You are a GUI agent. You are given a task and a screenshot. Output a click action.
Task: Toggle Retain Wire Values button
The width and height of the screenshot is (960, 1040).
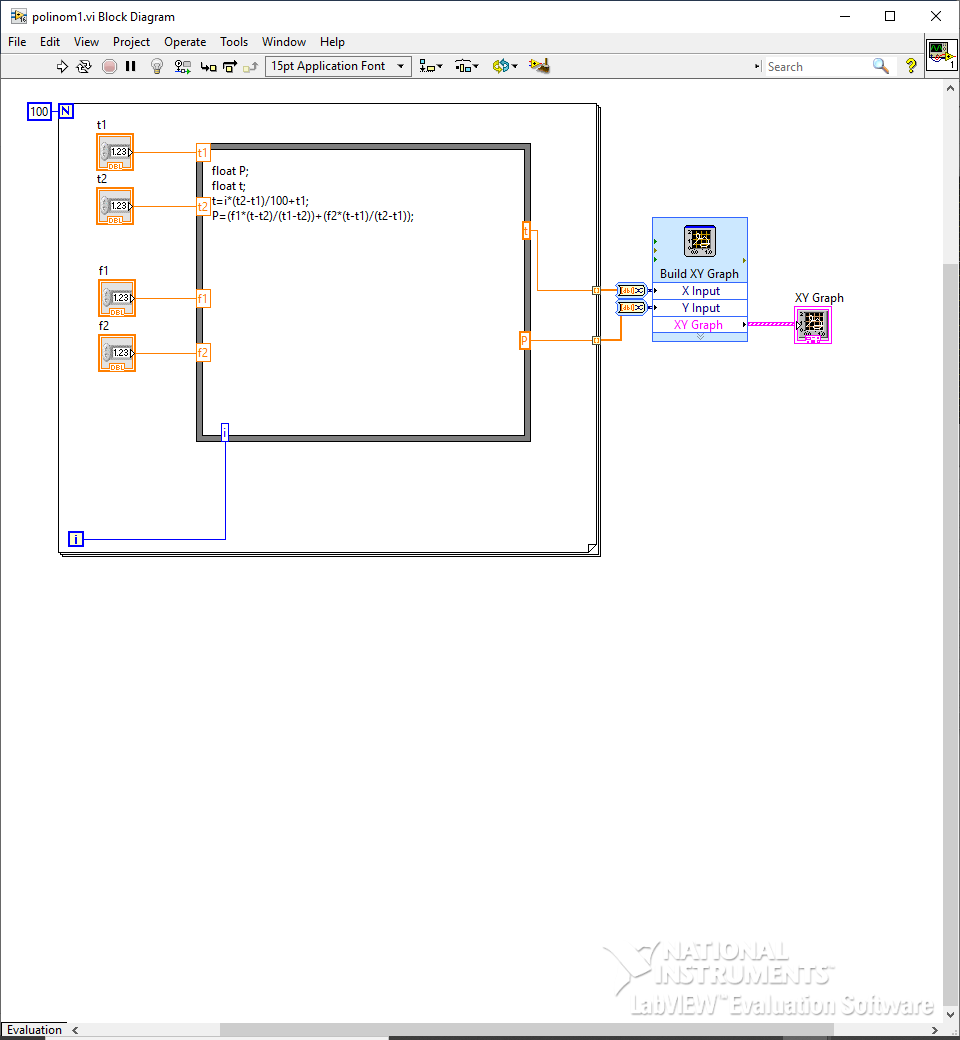point(182,66)
